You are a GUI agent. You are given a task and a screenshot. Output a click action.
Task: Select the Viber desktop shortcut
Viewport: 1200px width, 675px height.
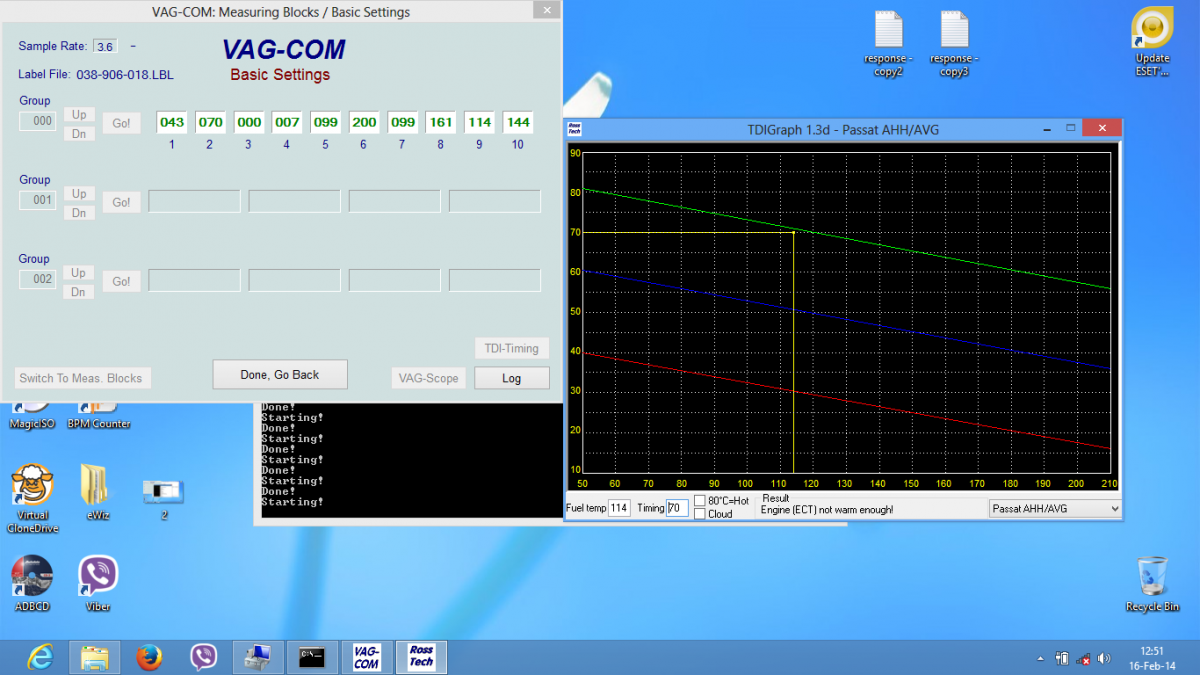click(98, 584)
